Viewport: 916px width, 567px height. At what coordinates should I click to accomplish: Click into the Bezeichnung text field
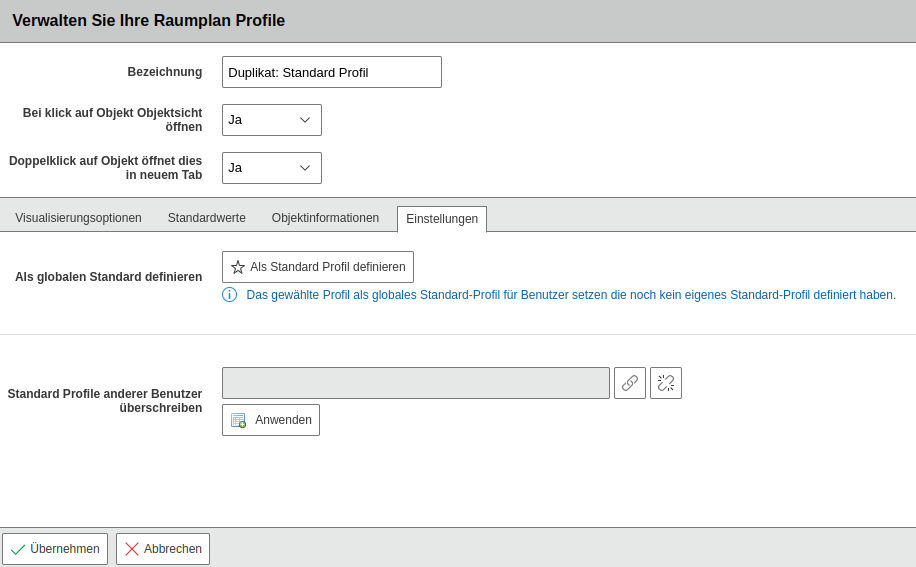(x=332, y=72)
